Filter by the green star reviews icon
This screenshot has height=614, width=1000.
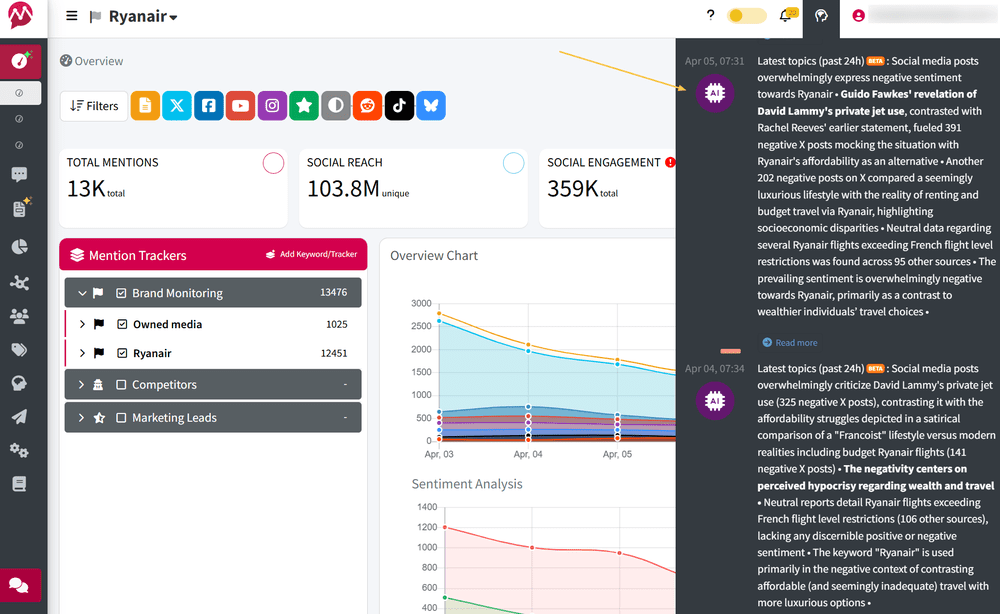pyautogui.click(x=304, y=106)
